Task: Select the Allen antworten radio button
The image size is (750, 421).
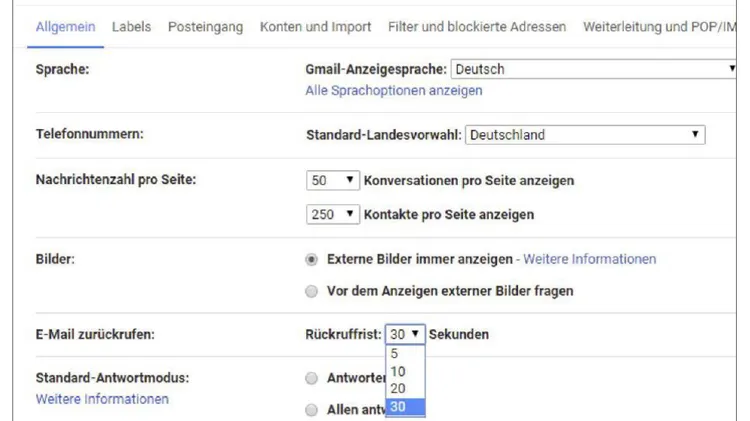Action: point(312,410)
